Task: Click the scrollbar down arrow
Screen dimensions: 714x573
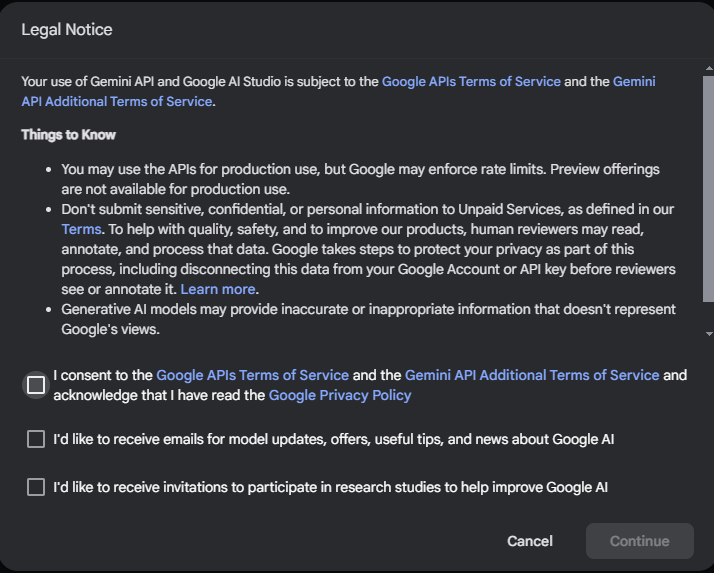Action: point(709,333)
